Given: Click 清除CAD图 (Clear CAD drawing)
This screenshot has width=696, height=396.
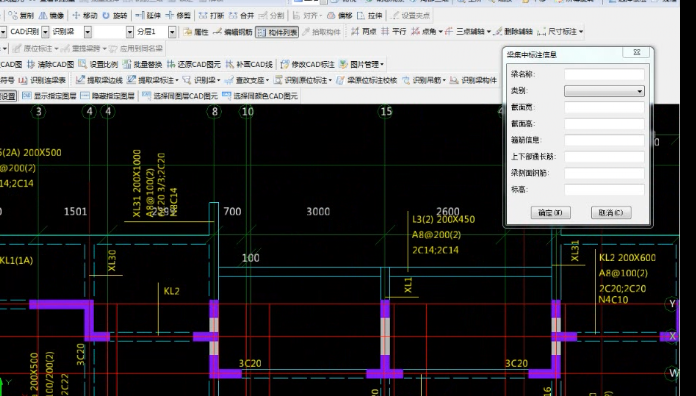Looking at the screenshot, I should pyautogui.click(x=51, y=64).
